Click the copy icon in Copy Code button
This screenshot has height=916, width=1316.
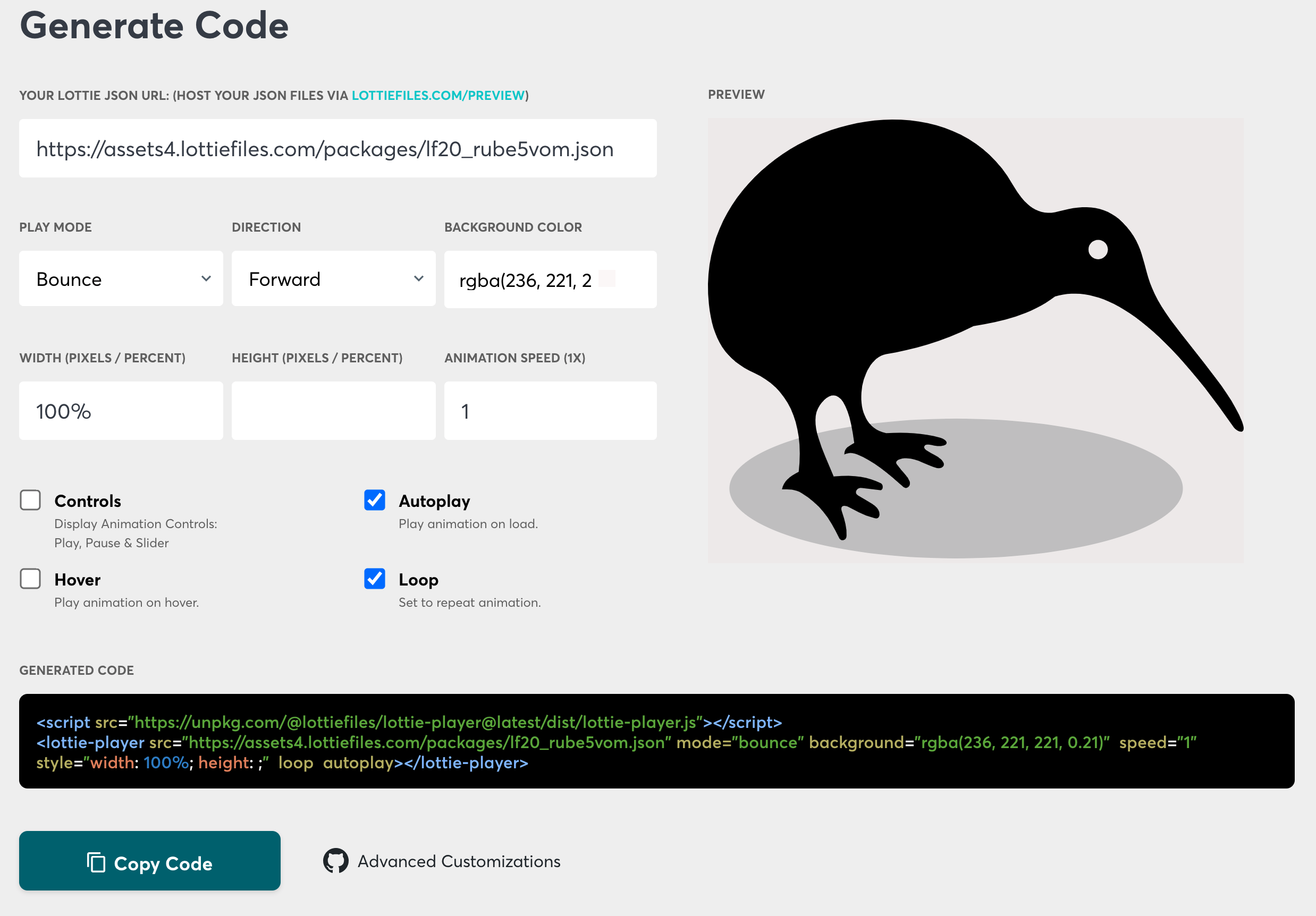pos(96,862)
